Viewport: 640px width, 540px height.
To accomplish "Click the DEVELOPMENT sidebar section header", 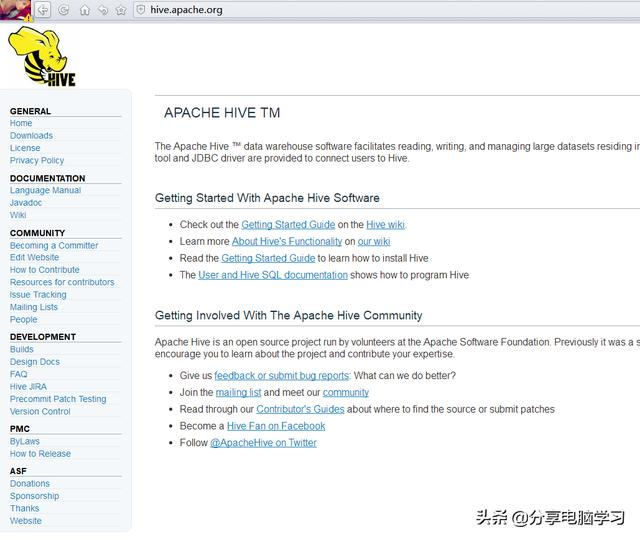I will coord(43,337).
